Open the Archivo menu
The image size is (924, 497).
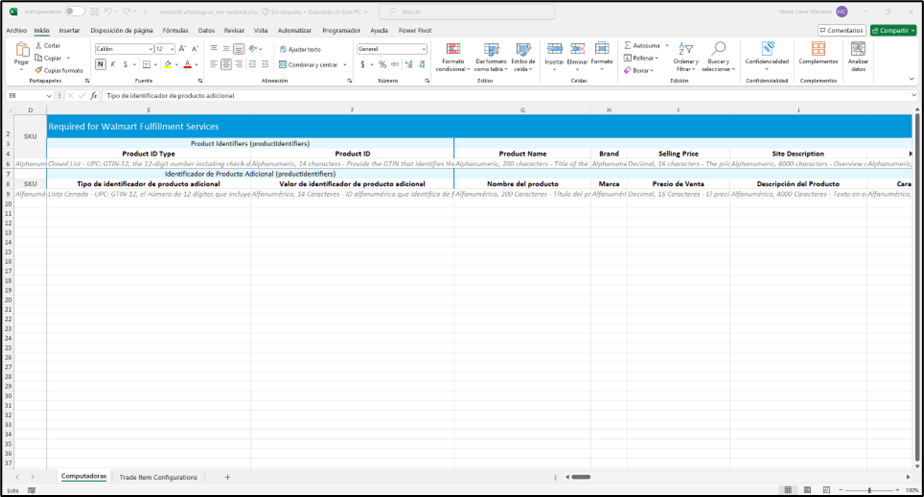16,30
